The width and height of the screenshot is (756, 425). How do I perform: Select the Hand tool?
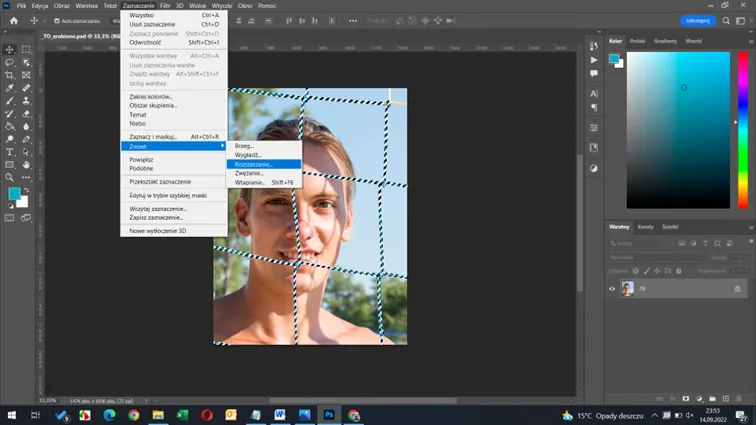tap(24, 165)
